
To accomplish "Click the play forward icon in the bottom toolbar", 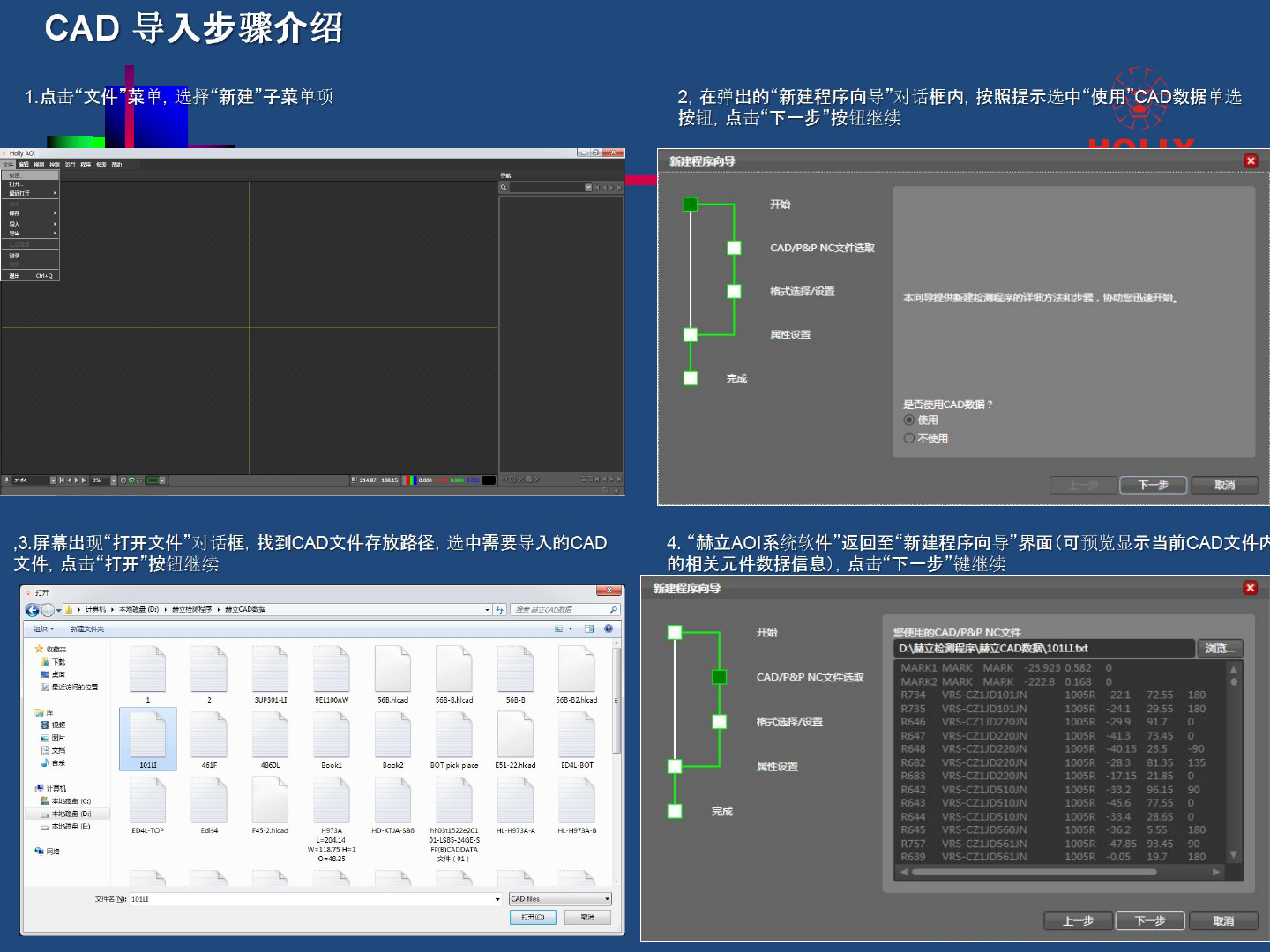I will coord(77,480).
